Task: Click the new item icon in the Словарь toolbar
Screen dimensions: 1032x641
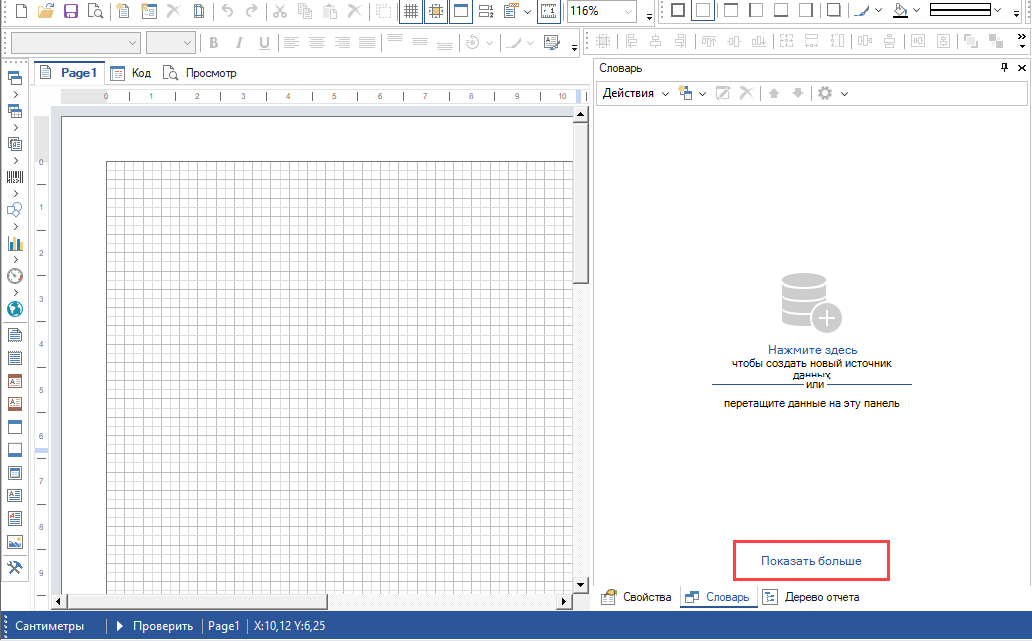Action: 686,93
